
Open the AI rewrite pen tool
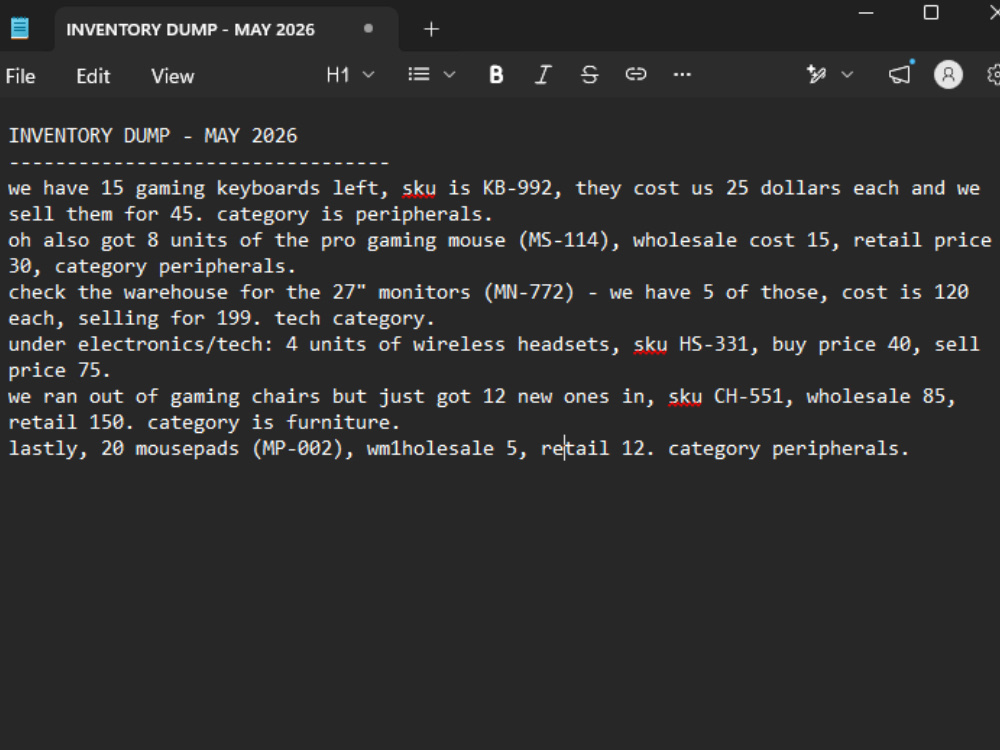pos(816,75)
